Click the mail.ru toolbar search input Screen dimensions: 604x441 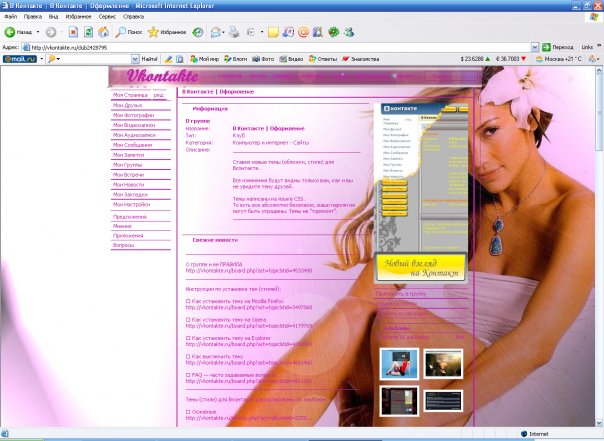pyautogui.click(x=93, y=59)
